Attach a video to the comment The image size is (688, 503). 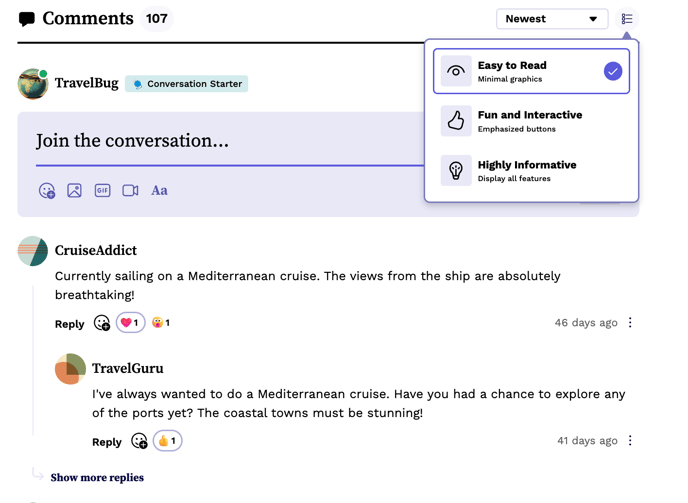click(130, 190)
